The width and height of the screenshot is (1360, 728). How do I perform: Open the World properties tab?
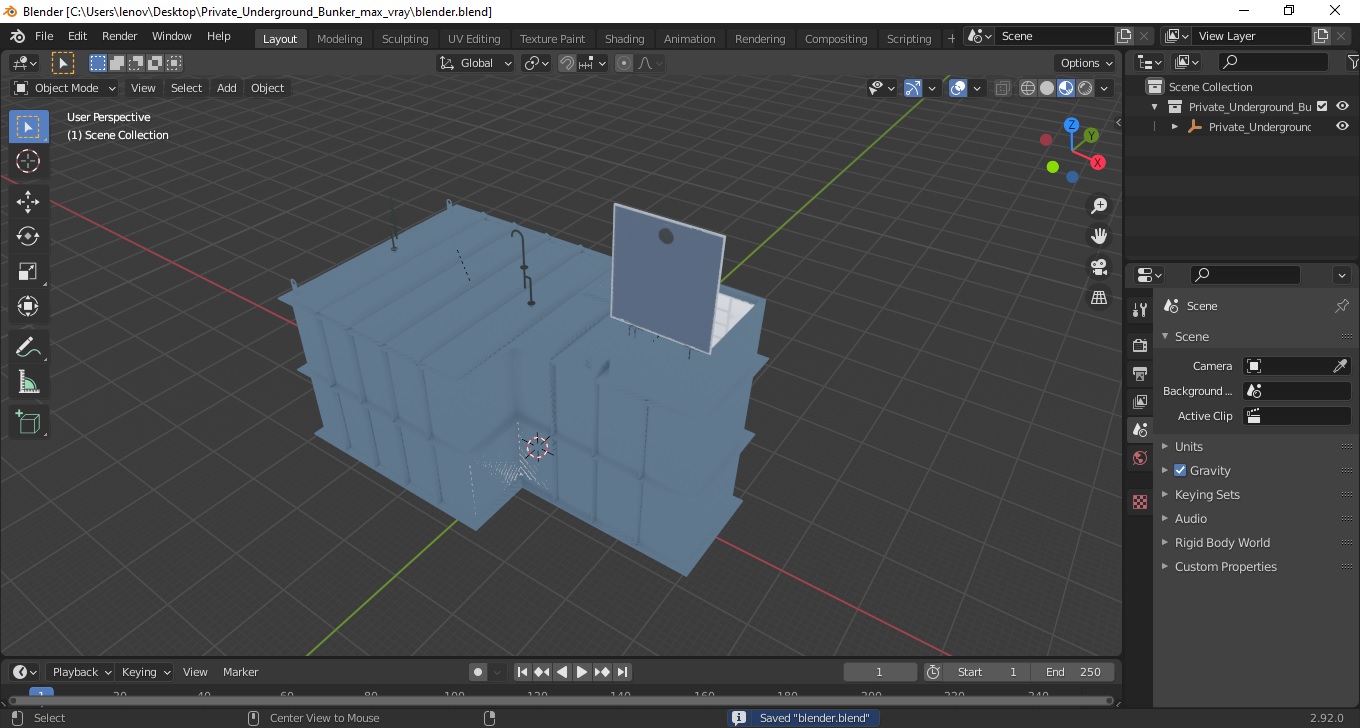1140,458
